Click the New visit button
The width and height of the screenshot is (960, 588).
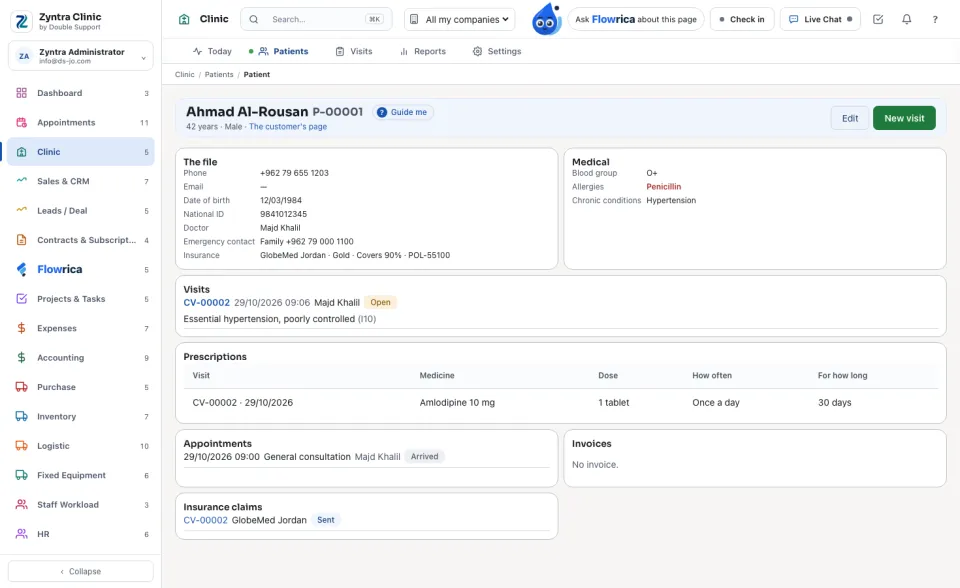click(904, 118)
